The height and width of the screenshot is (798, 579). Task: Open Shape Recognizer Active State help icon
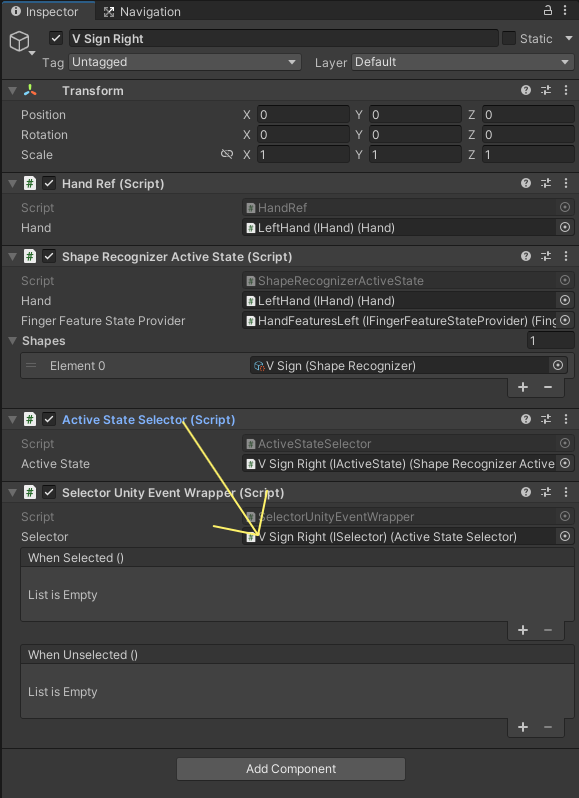pos(526,256)
